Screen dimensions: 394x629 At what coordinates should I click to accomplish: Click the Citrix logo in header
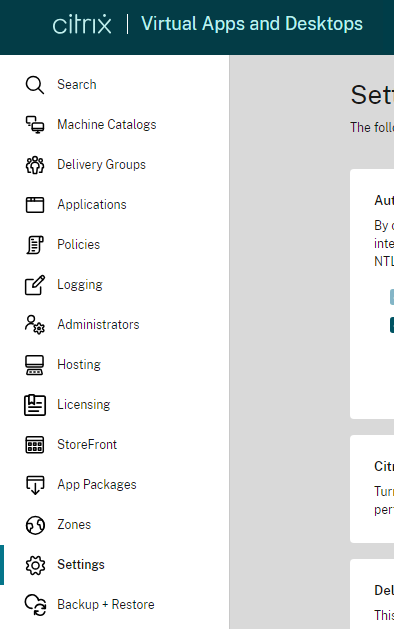[x=82, y=24]
